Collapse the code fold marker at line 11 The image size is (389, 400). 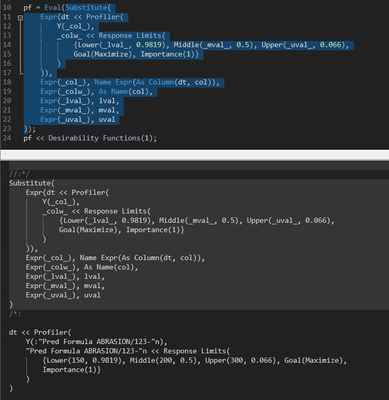coord(20,18)
